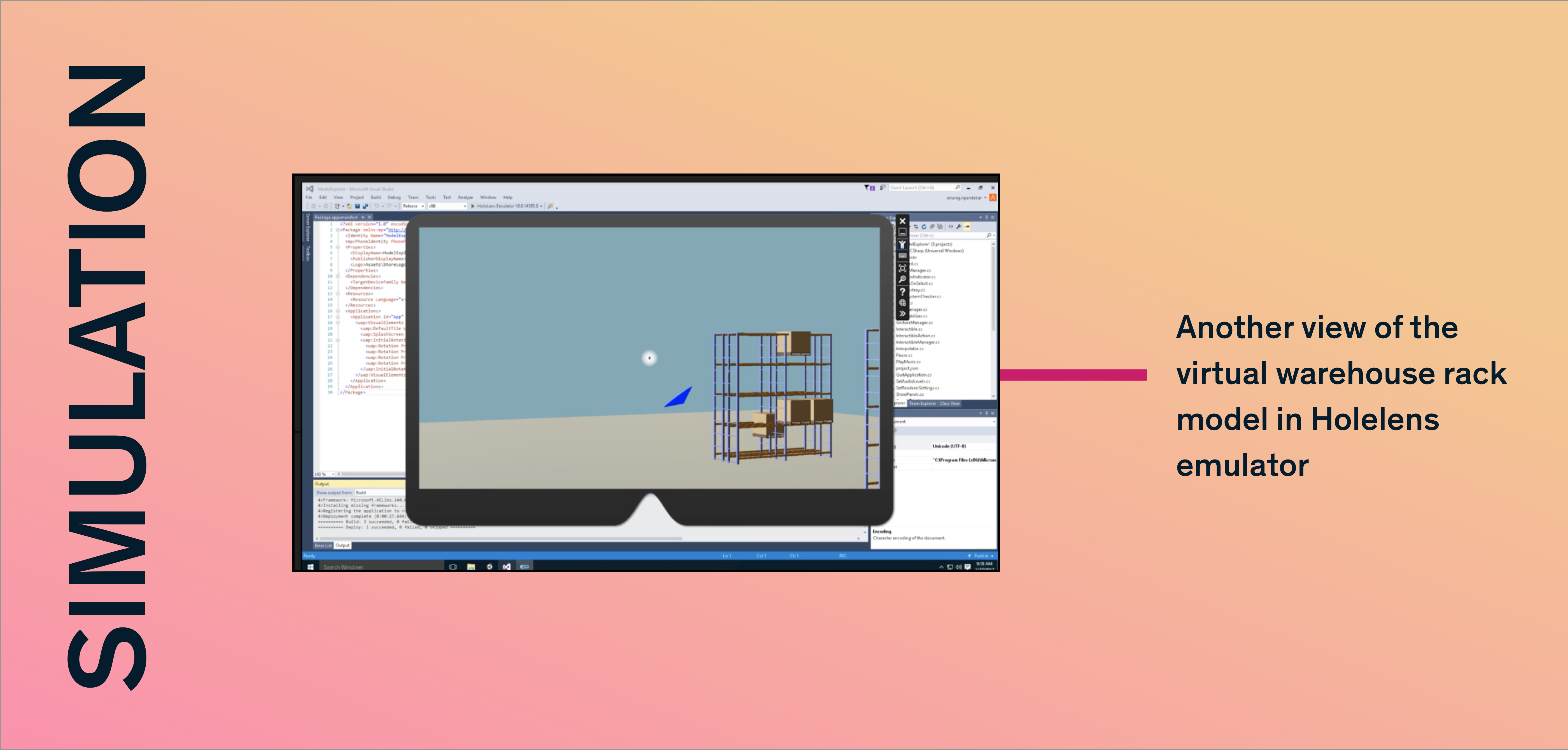The width and height of the screenshot is (1568, 750).
Task: Open the File menu in Visual Studio
Action: point(309,197)
